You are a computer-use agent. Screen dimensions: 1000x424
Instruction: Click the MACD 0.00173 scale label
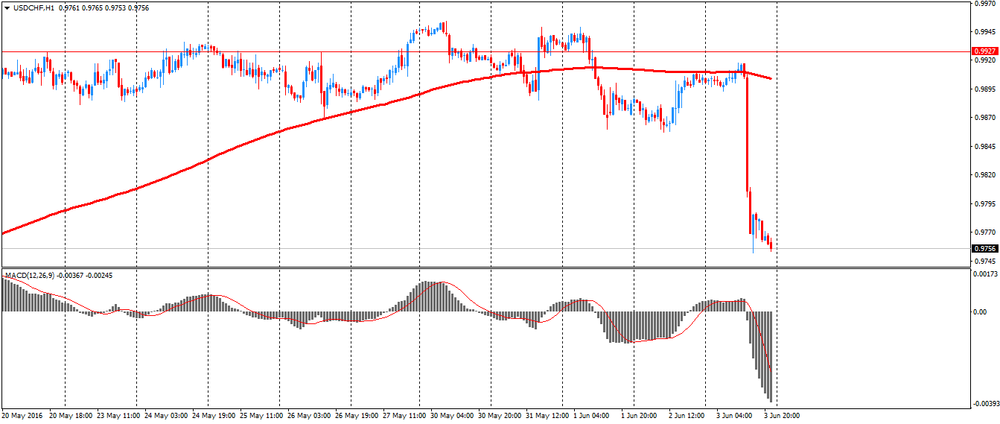click(984, 274)
